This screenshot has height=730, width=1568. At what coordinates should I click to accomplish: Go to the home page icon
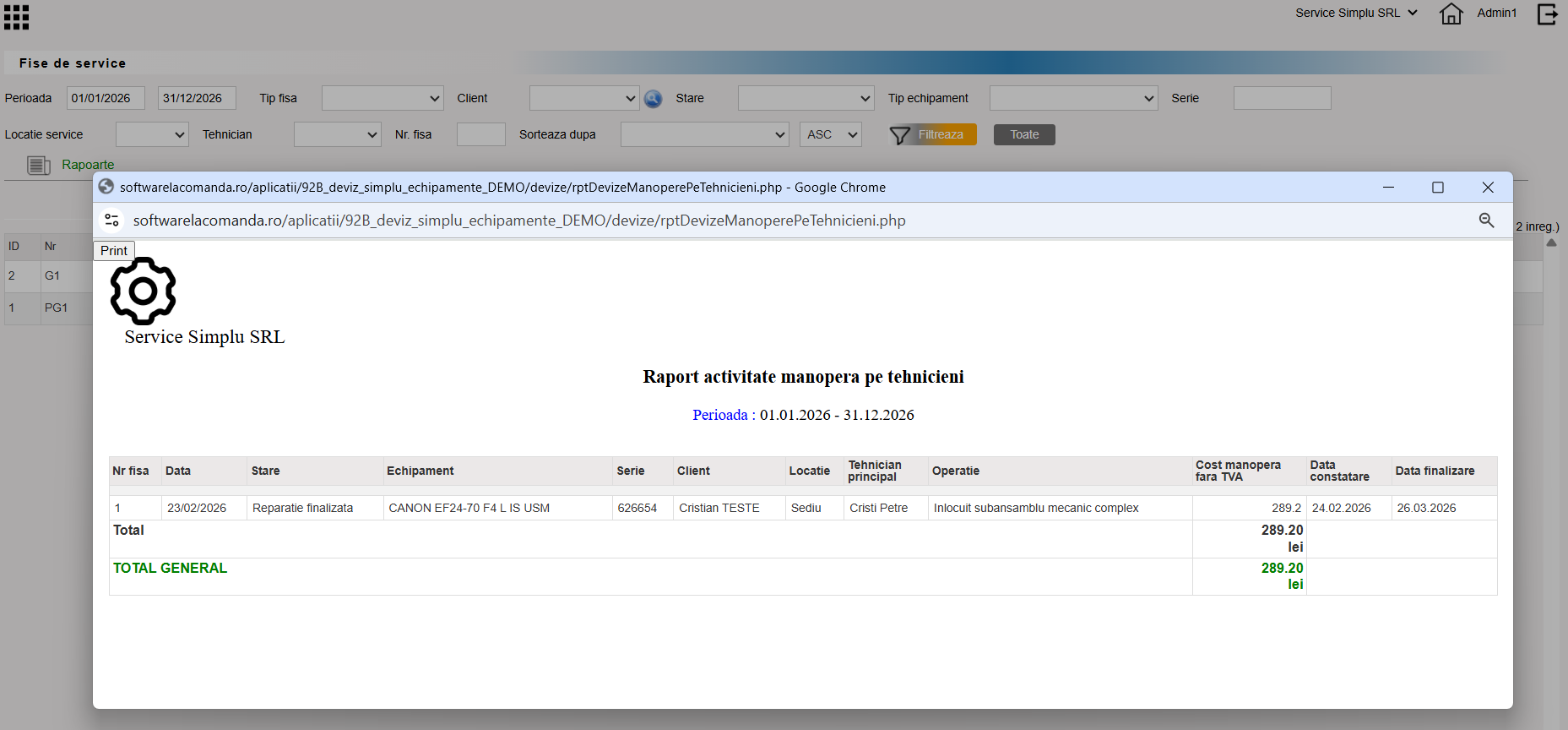(x=1451, y=14)
